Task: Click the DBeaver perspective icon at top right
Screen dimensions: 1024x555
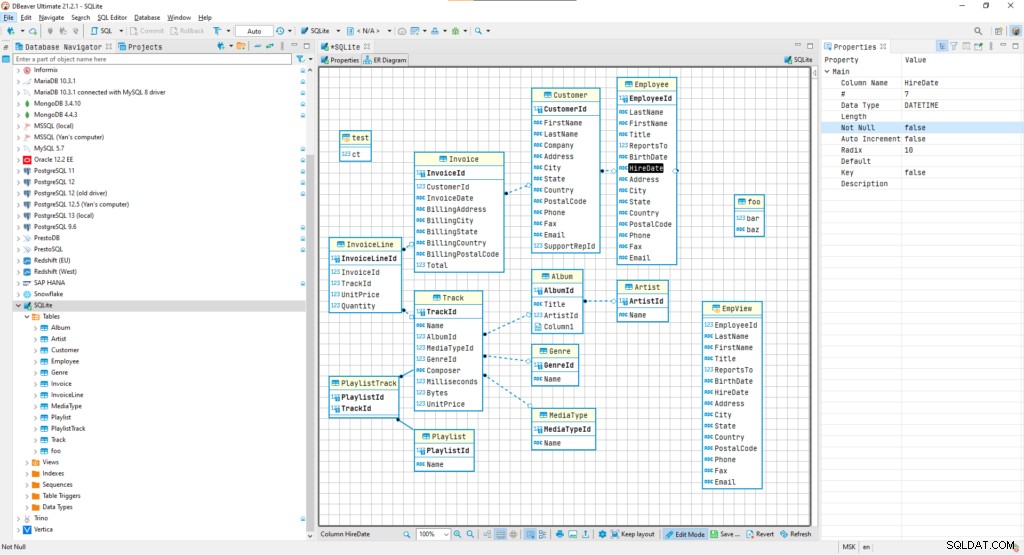Action: click(1015, 31)
